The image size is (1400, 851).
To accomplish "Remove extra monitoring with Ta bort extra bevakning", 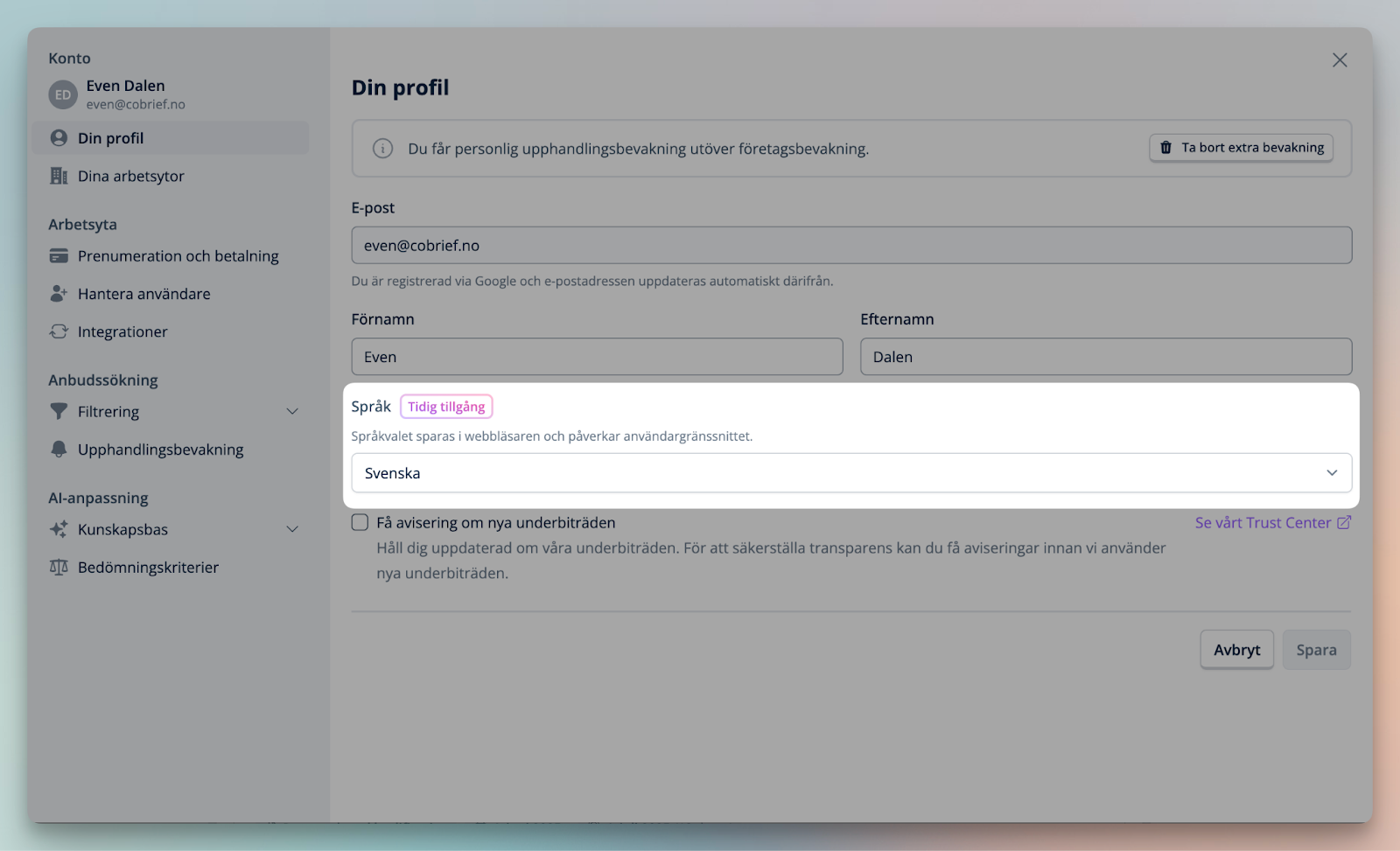I will (1241, 148).
